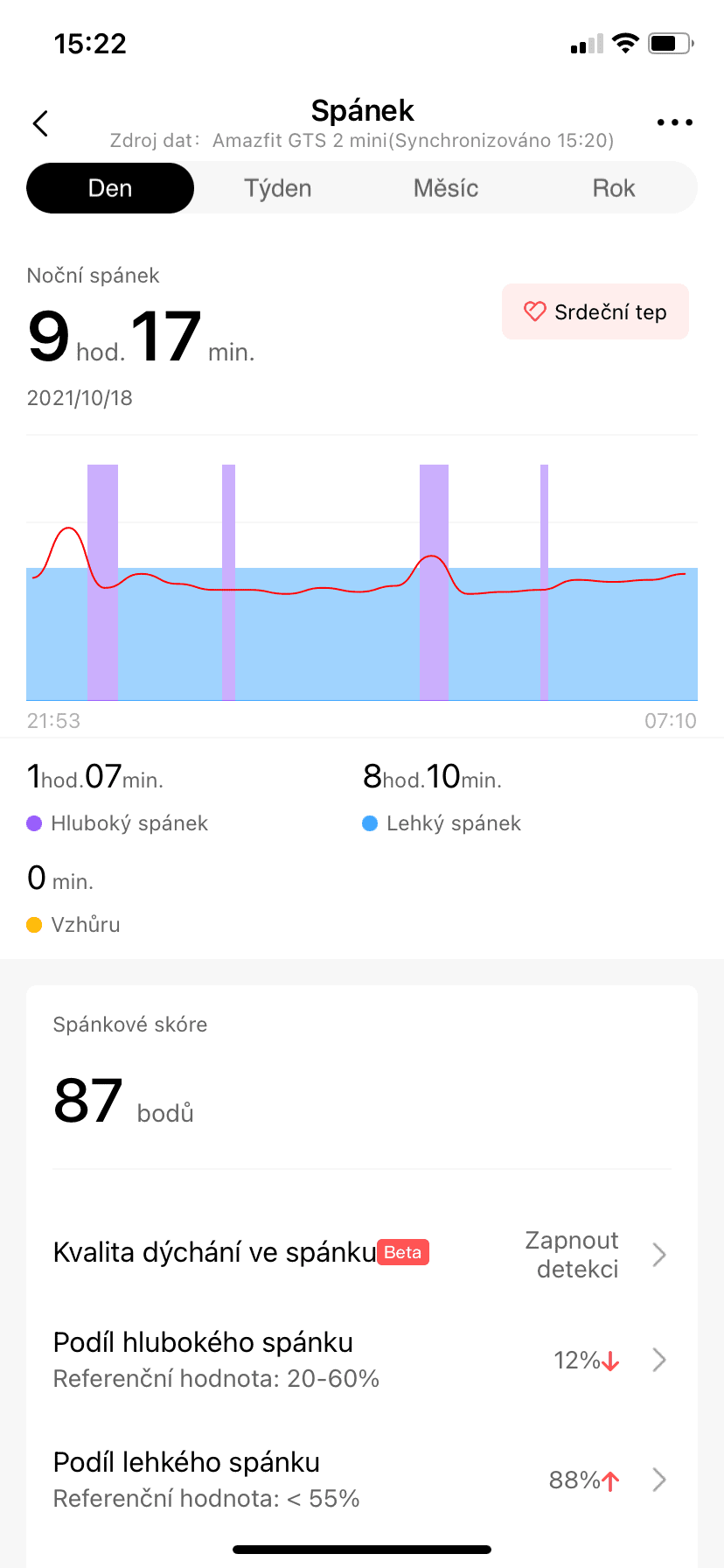The image size is (724, 1568).
Task: Select the Rok tab
Action: coord(614,188)
